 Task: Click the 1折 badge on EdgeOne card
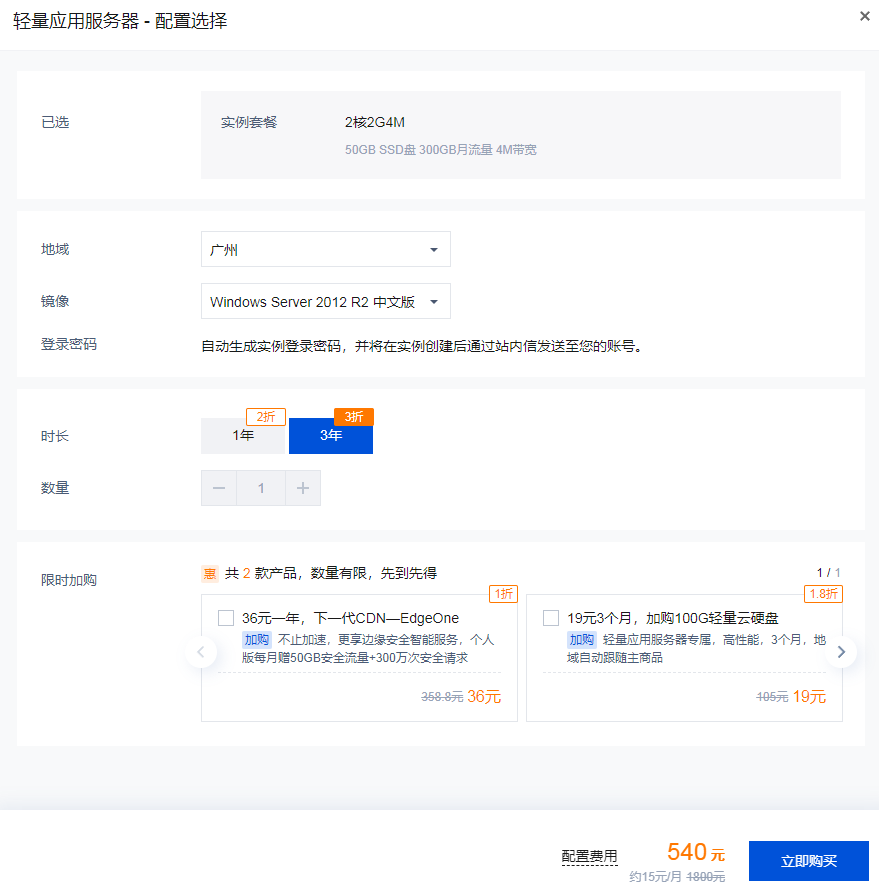pos(504,594)
